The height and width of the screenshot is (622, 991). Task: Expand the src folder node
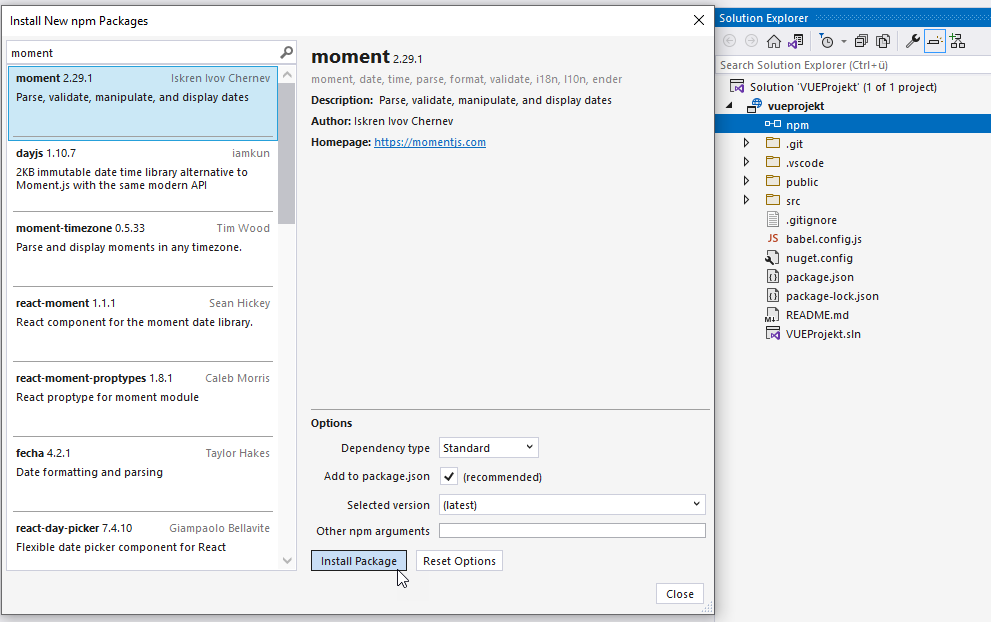pyautogui.click(x=746, y=201)
